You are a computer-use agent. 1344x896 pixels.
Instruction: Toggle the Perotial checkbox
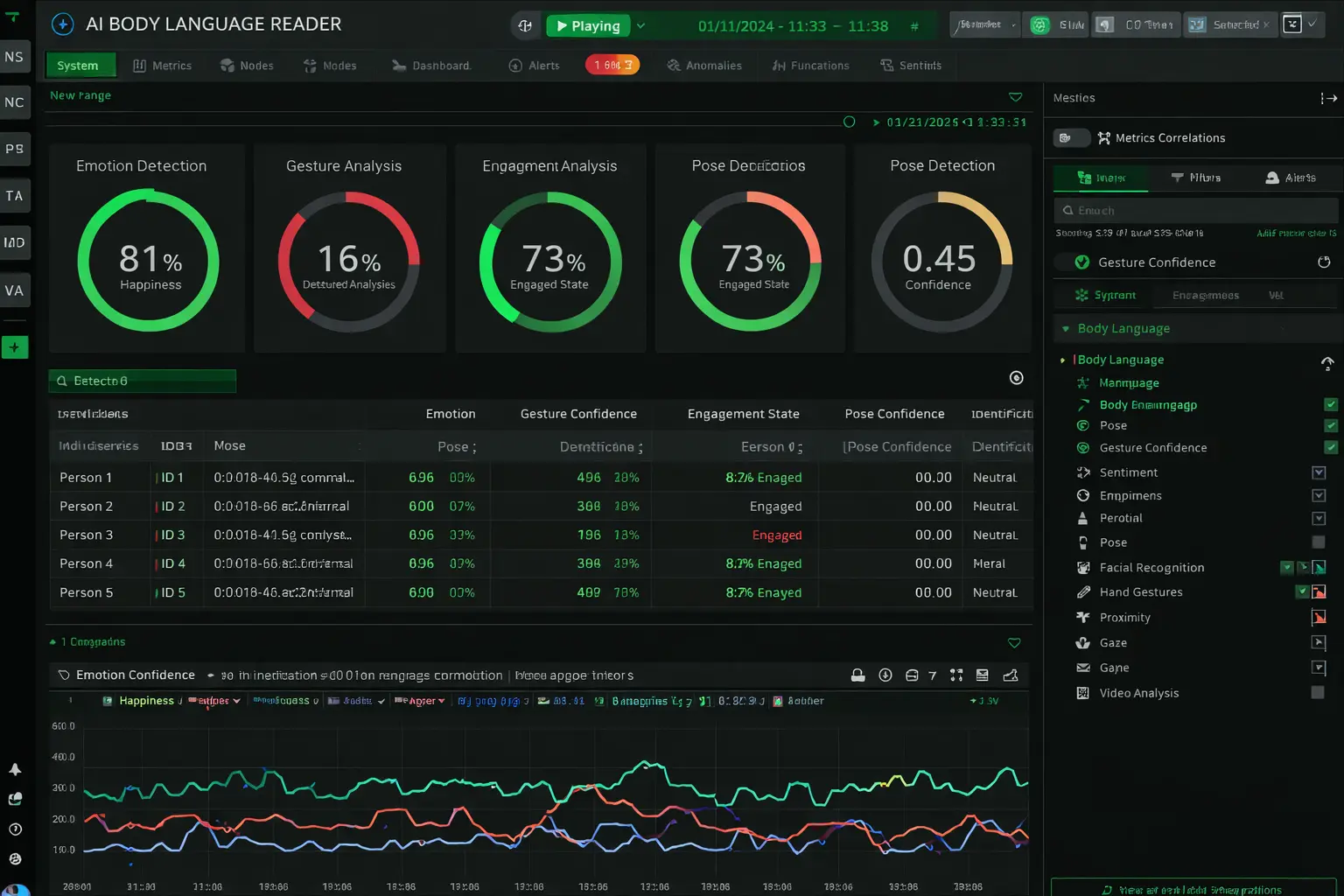click(1319, 518)
